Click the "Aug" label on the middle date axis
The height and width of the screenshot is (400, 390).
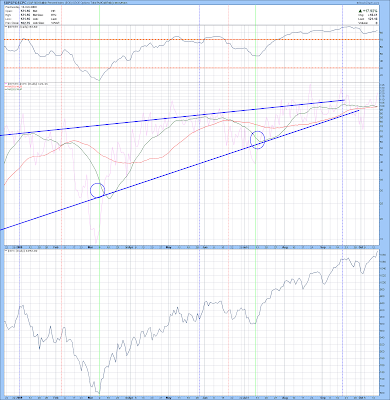[x=285, y=247]
